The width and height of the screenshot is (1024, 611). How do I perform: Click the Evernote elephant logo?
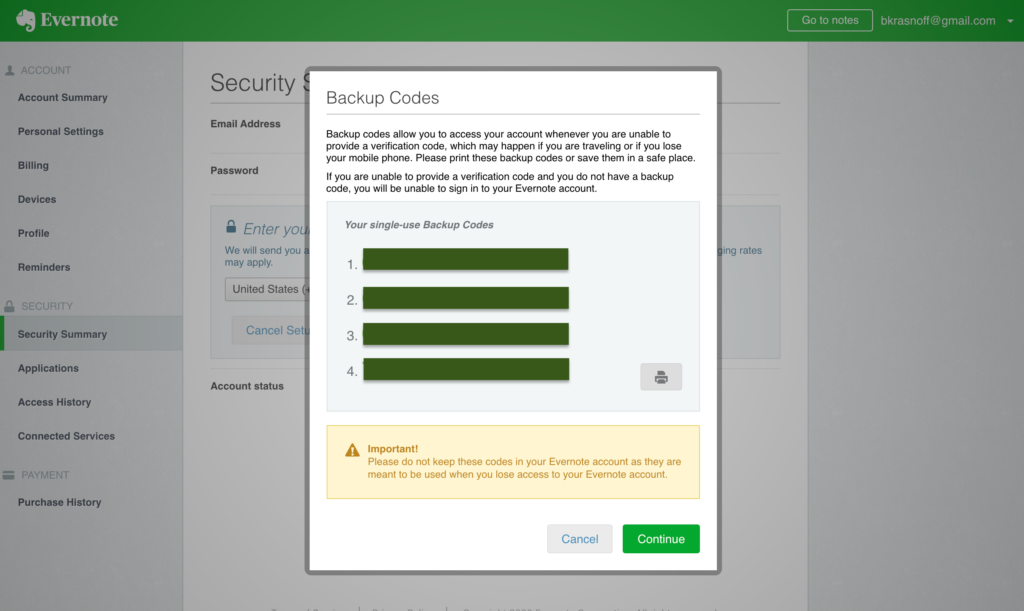[24, 19]
